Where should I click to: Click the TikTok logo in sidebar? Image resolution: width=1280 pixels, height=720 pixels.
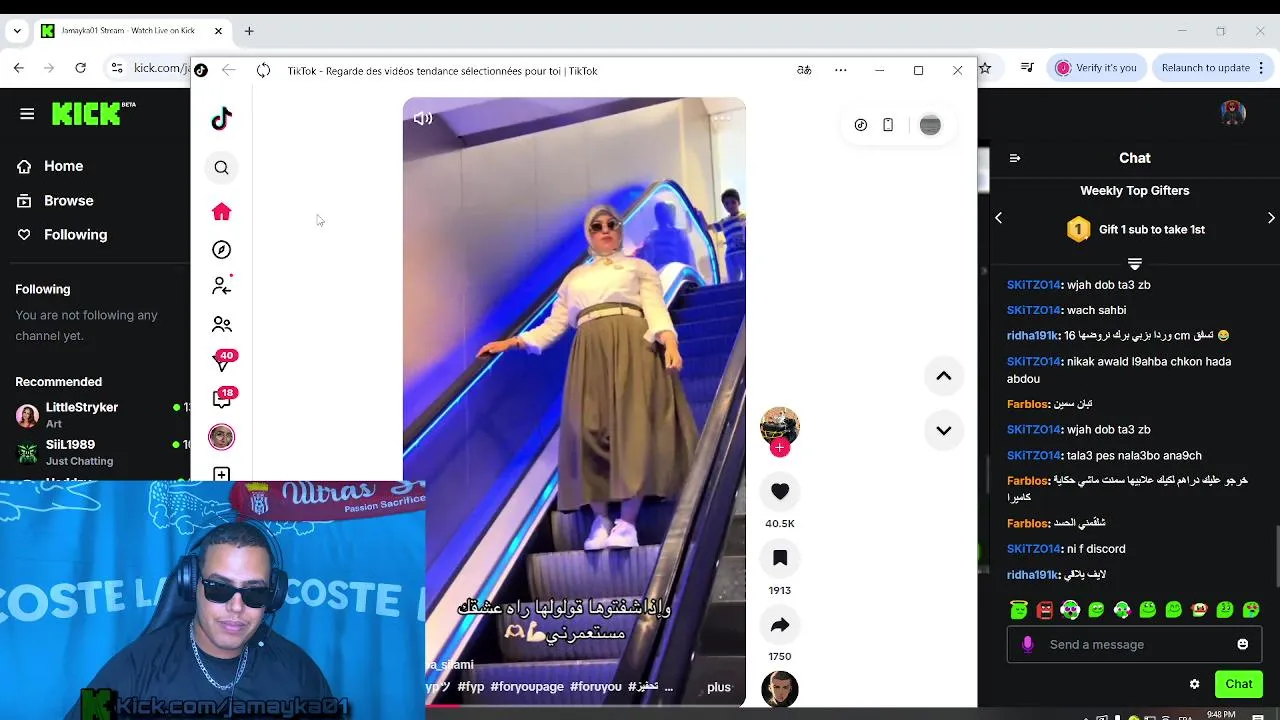point(221,118)
